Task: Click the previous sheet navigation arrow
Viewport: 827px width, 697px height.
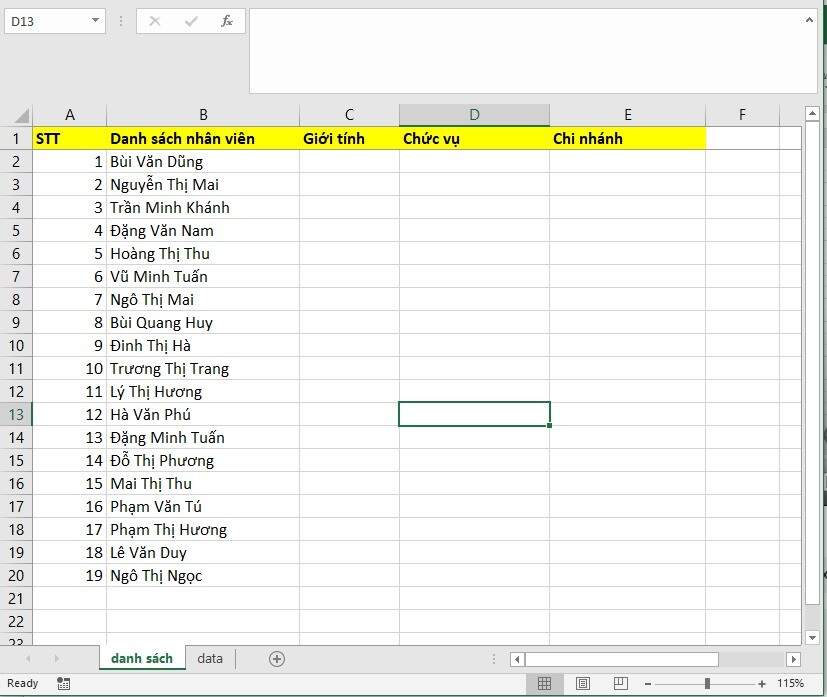Action: 30,658
